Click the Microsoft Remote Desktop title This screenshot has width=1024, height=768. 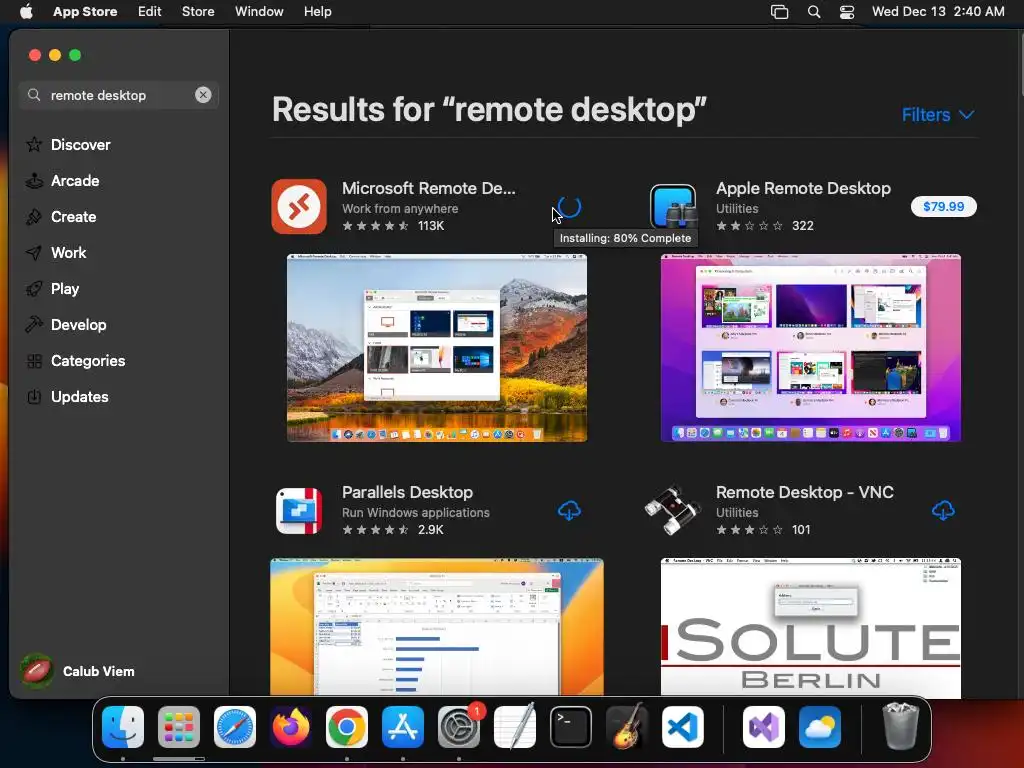click(428, 188)
